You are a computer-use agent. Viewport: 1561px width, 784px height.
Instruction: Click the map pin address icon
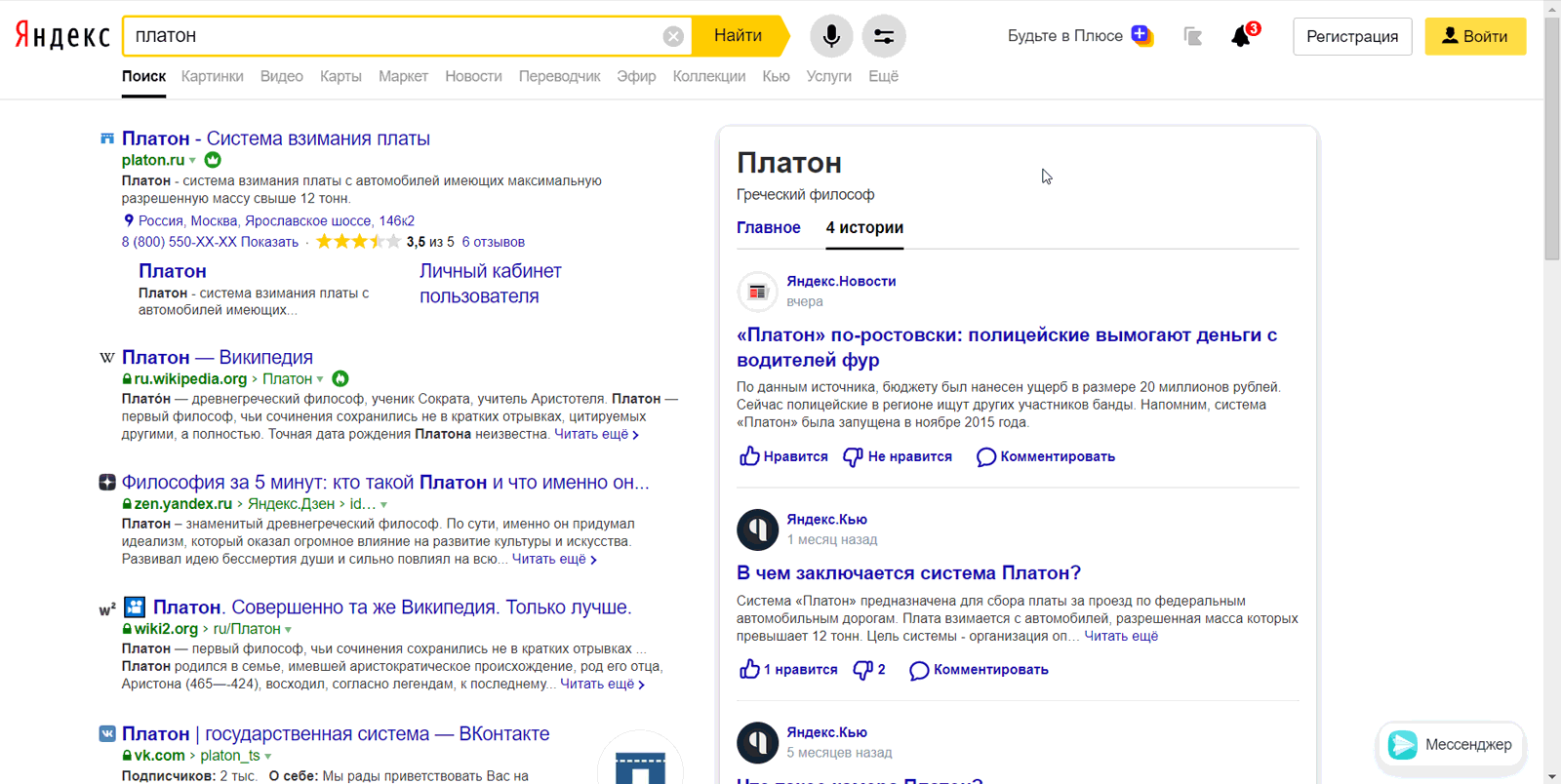point(128,220)
